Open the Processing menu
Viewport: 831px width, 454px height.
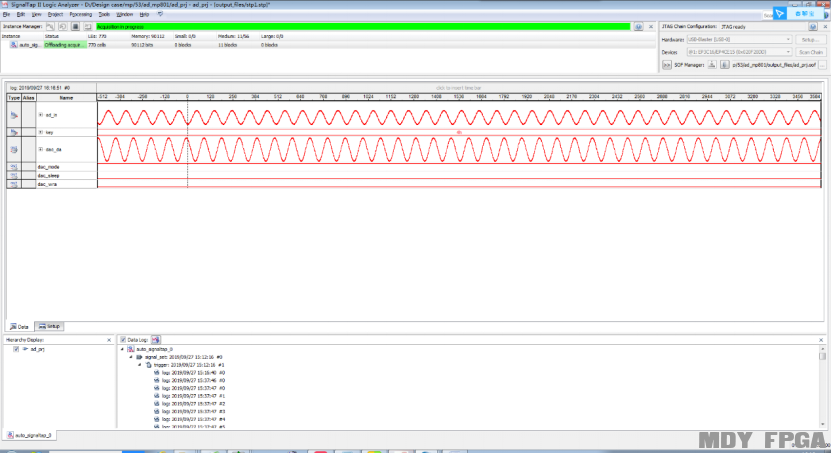pos(81,14)
